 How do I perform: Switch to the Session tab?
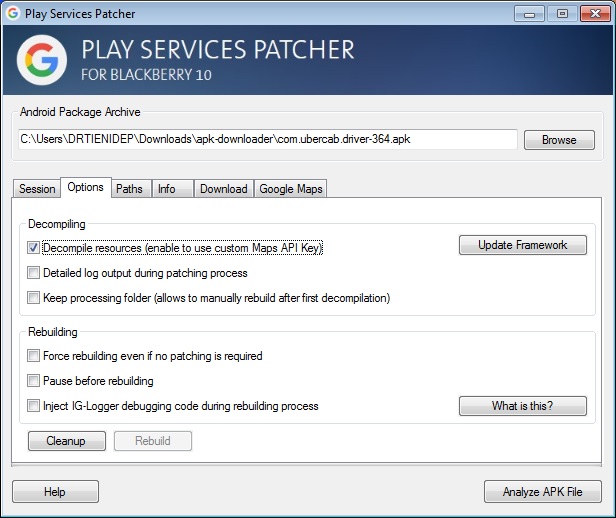click(x=37, y=189)
